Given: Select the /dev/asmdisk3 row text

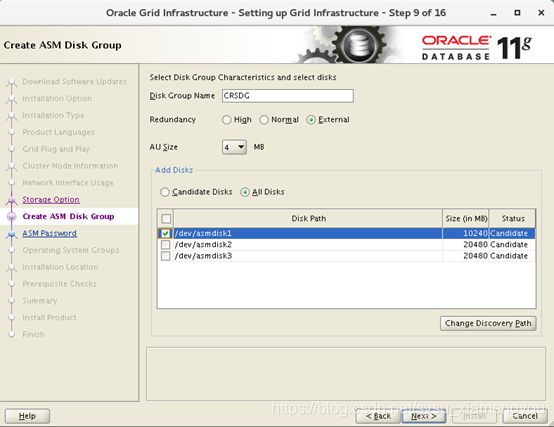Looking at the screenshot, I should pos(203,256).
